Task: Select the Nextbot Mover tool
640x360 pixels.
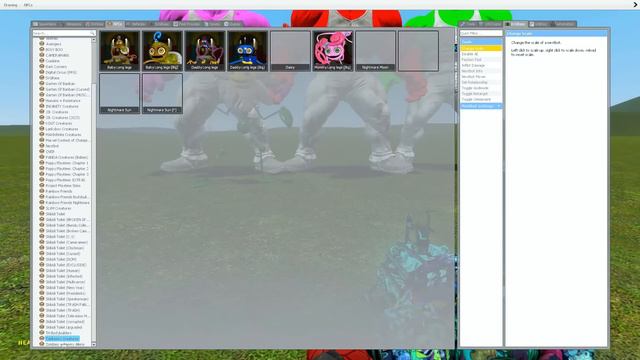Action: tap(481, 77)
